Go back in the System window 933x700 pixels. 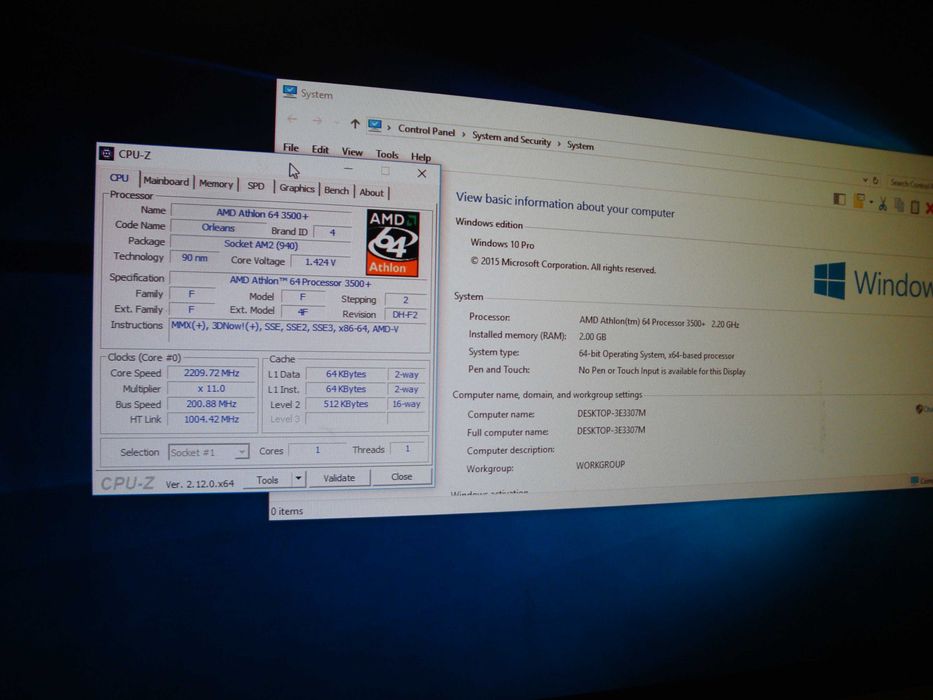pos(292,119)
